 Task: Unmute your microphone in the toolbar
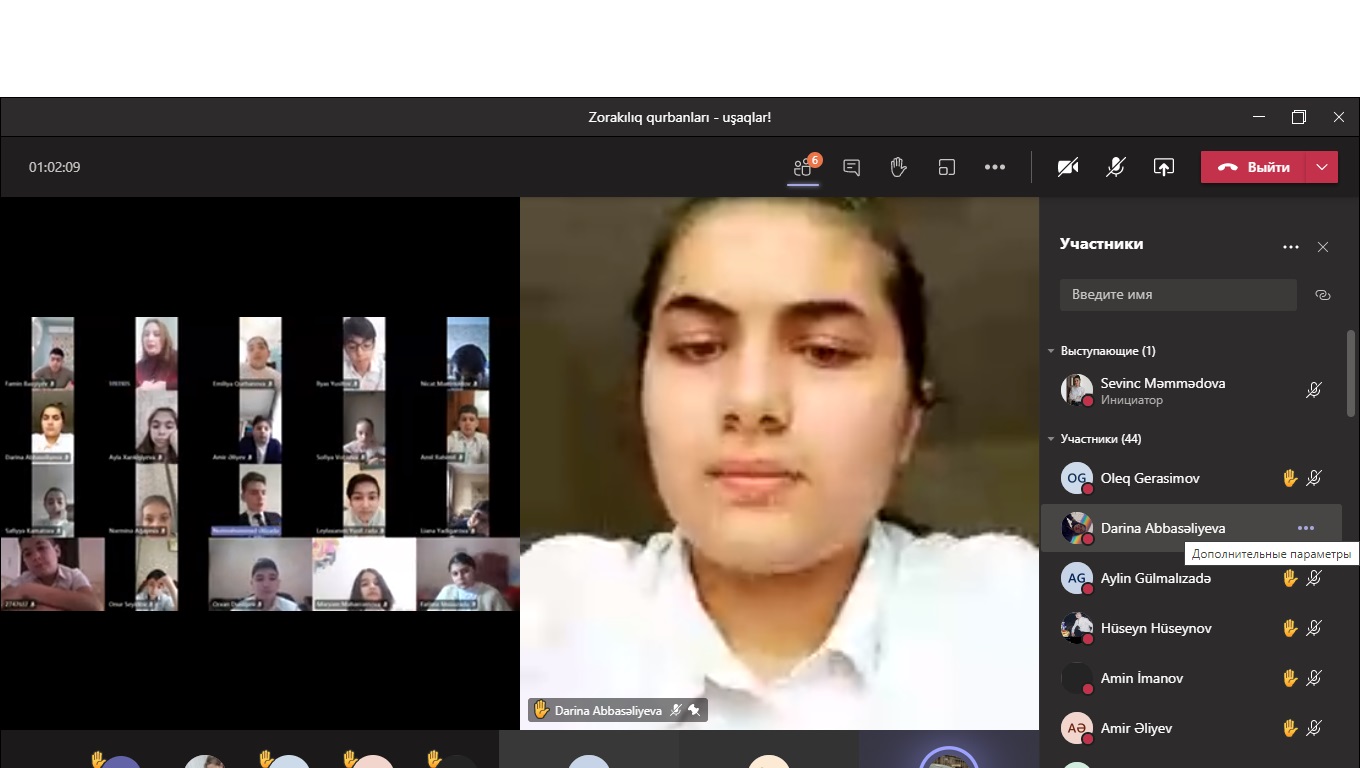[1116, 167]
